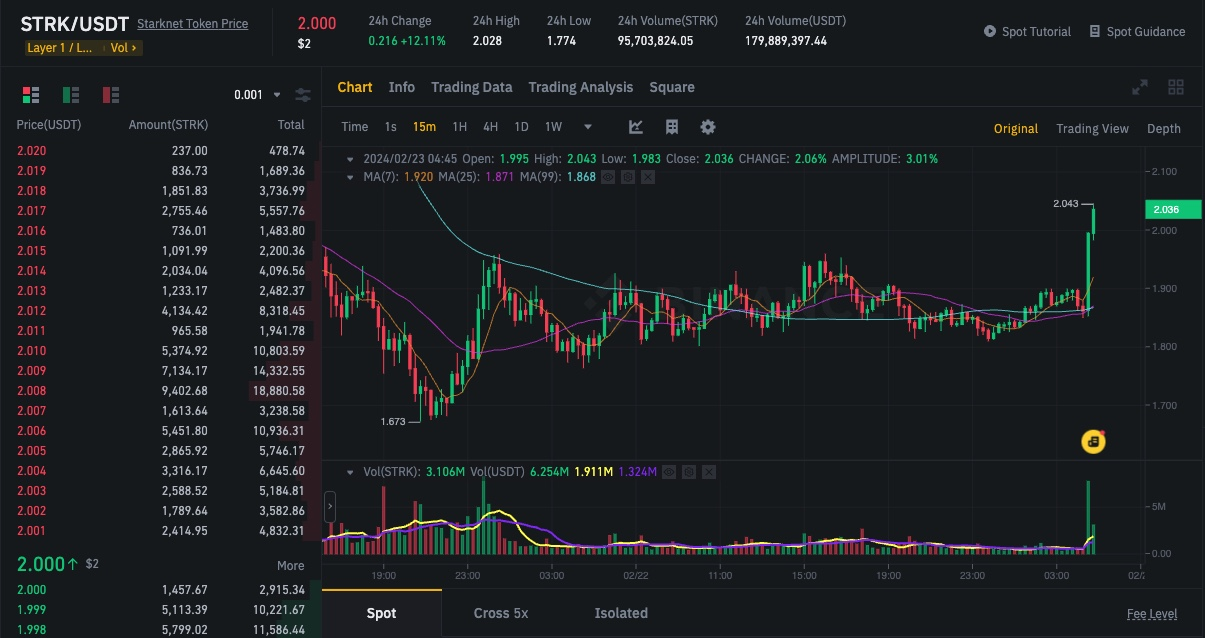1205x638 pixels.
Task: Select the 1W chart interval
Action: (x=553, y=127)
